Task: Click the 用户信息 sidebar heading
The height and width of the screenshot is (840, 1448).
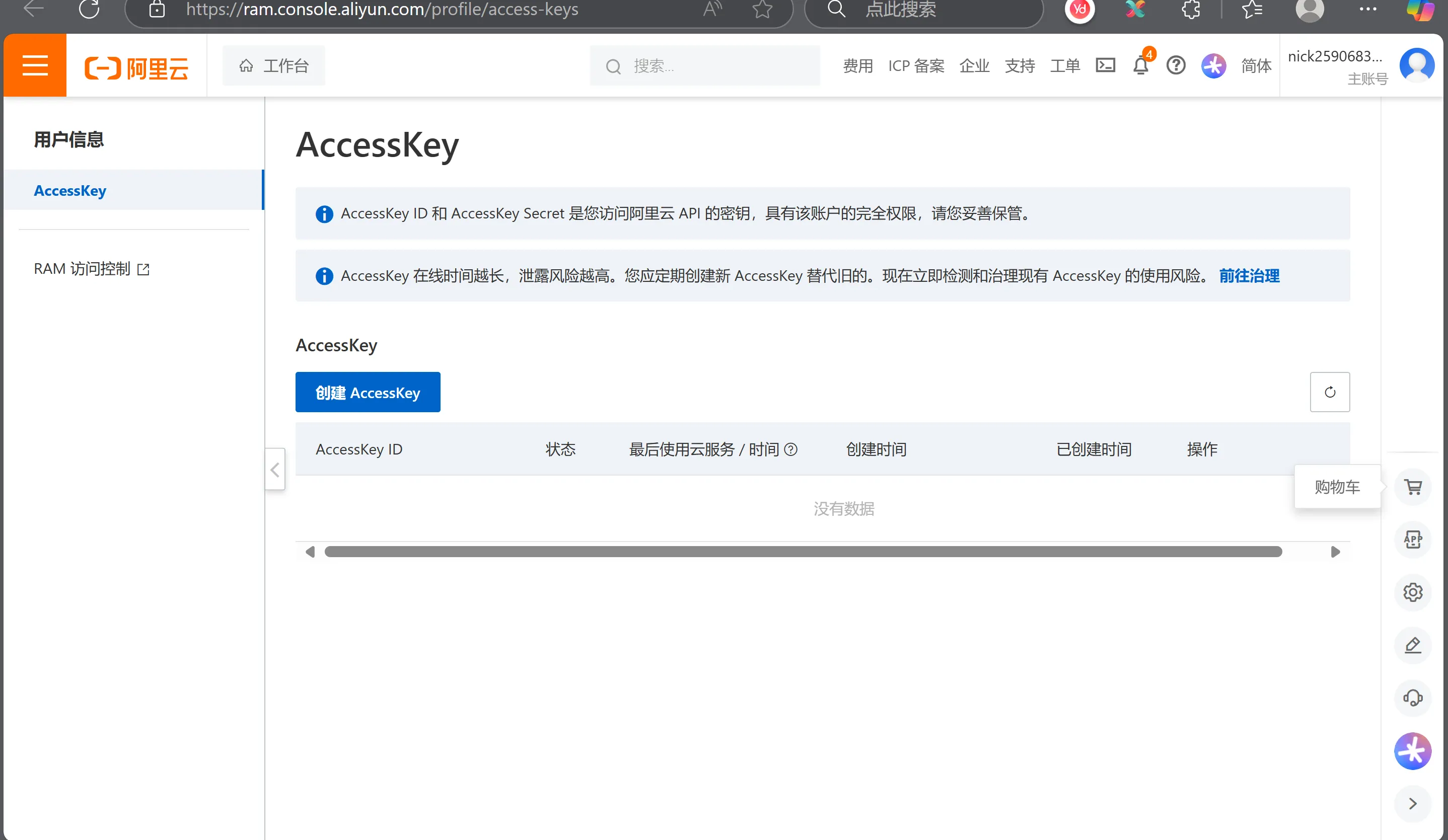Action: (68, 139)
